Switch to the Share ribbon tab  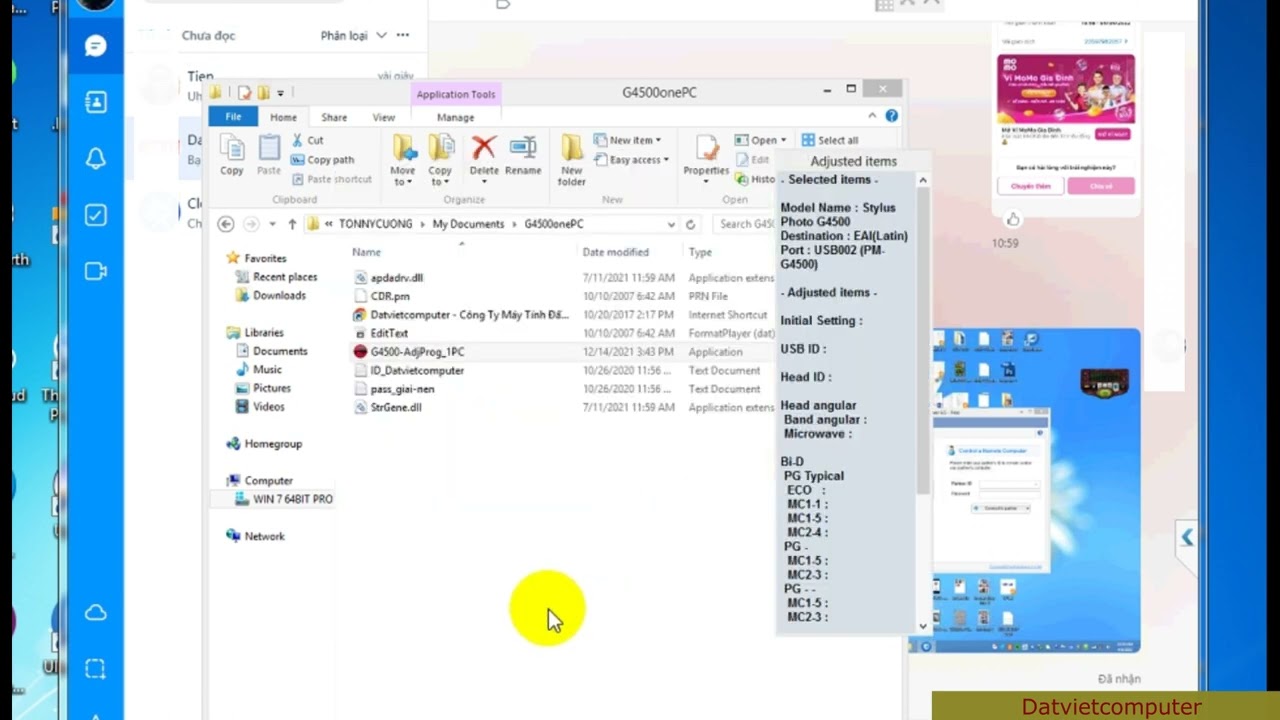334,117
